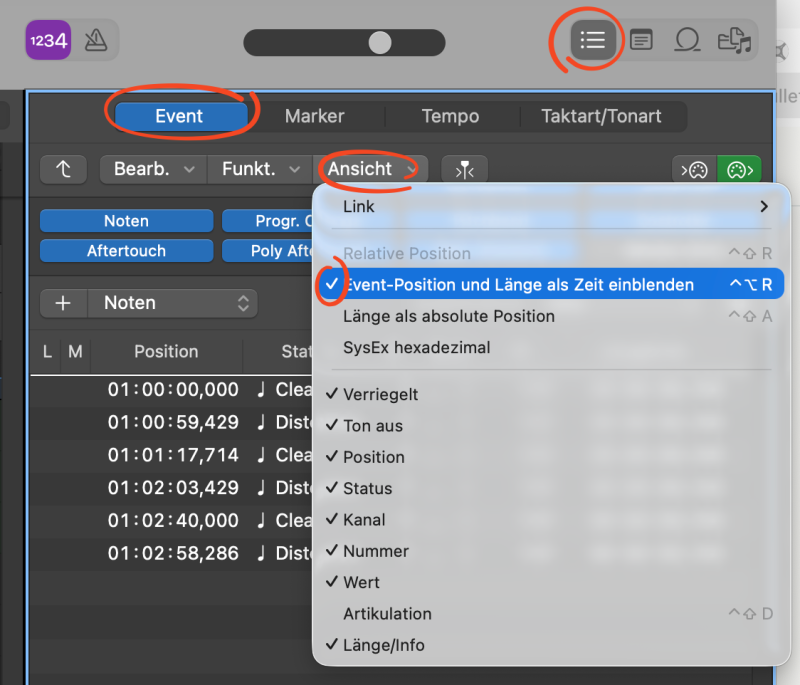This screenshot has height=685, width=800.
Task: Uncheck the Verriegelt column option
Action: [381, 394]
